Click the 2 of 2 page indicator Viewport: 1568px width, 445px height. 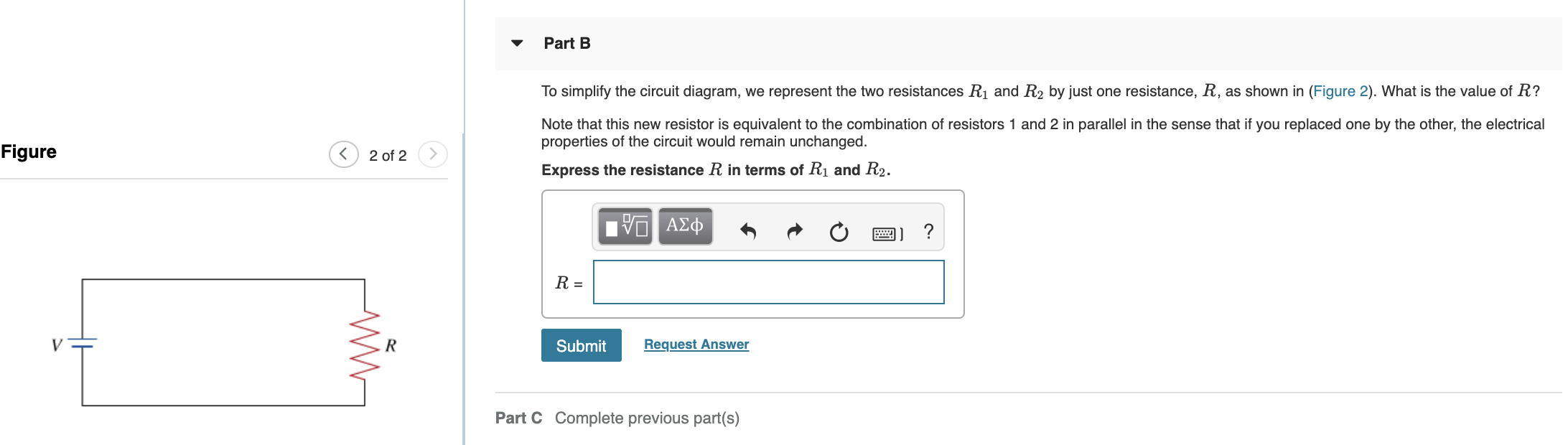[x=388, y=154]
